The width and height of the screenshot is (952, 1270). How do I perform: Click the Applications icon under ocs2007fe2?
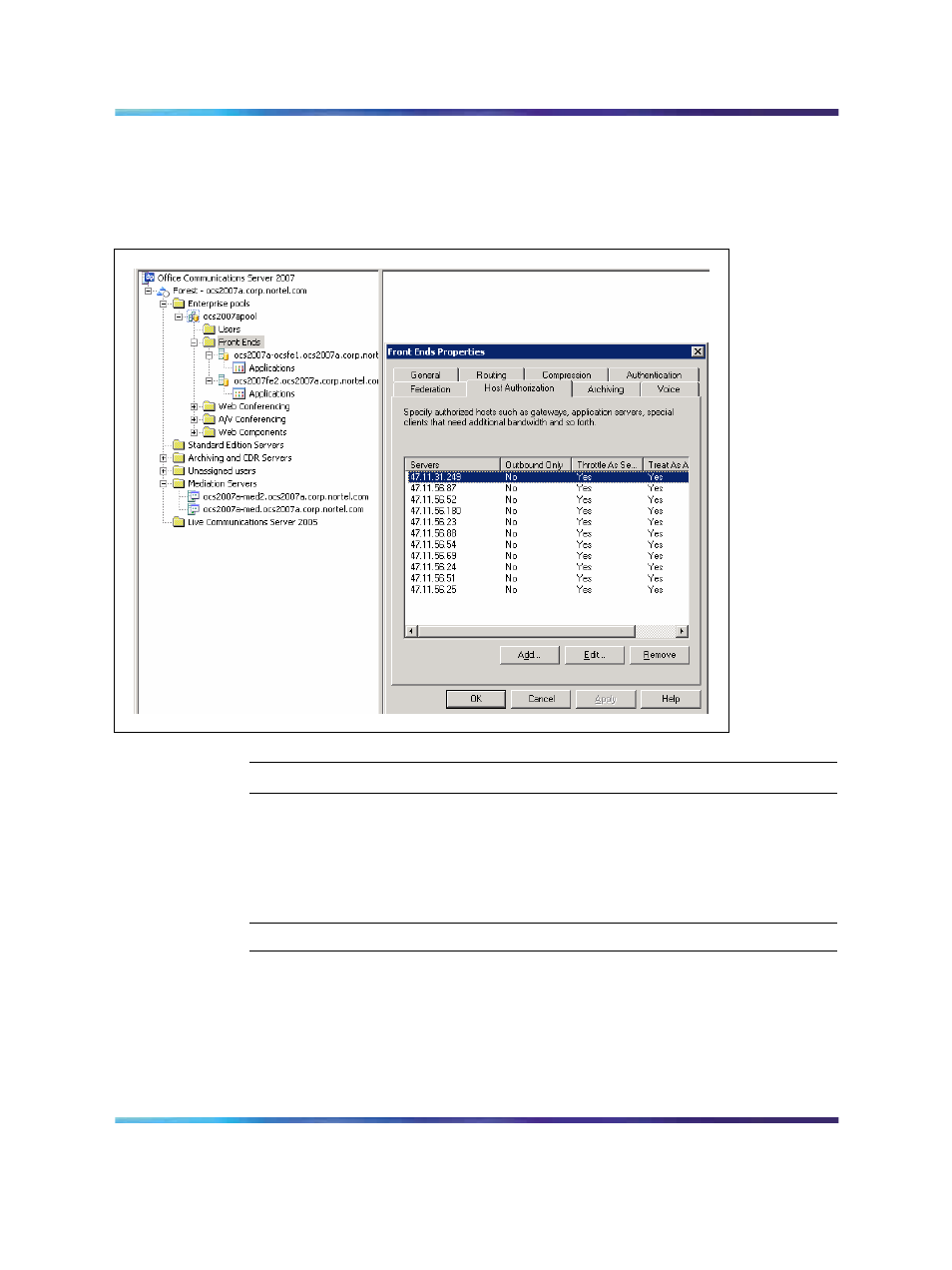pos(239,394)
